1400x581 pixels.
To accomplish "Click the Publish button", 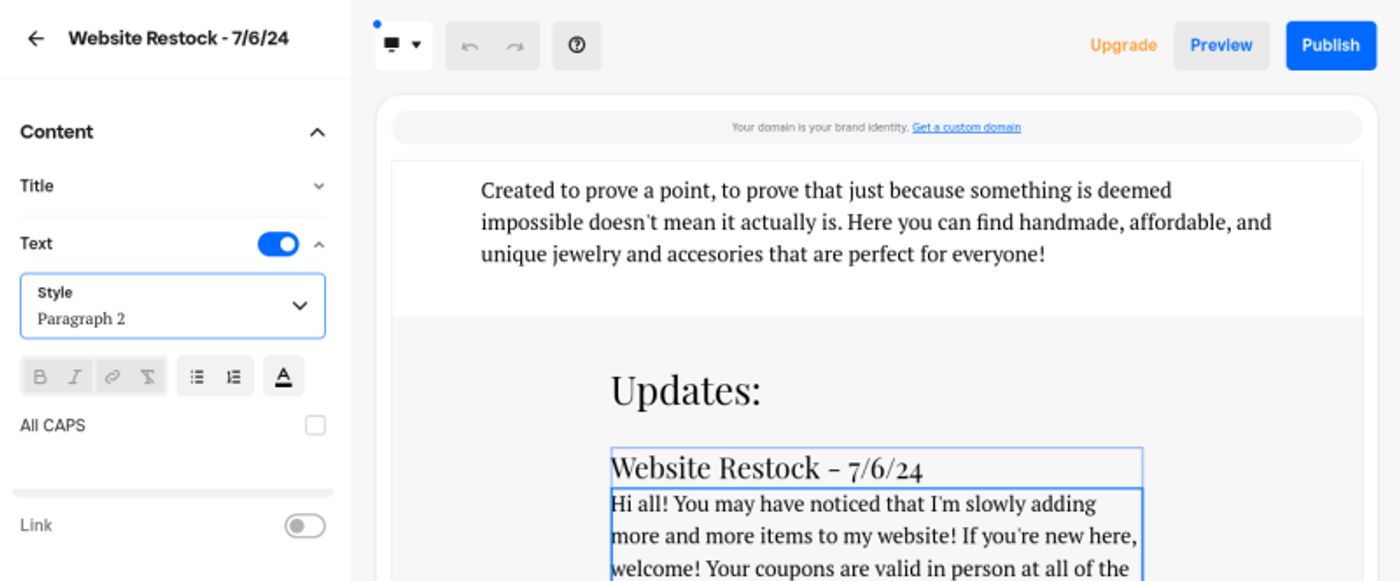I will (x=1330, y=45).
